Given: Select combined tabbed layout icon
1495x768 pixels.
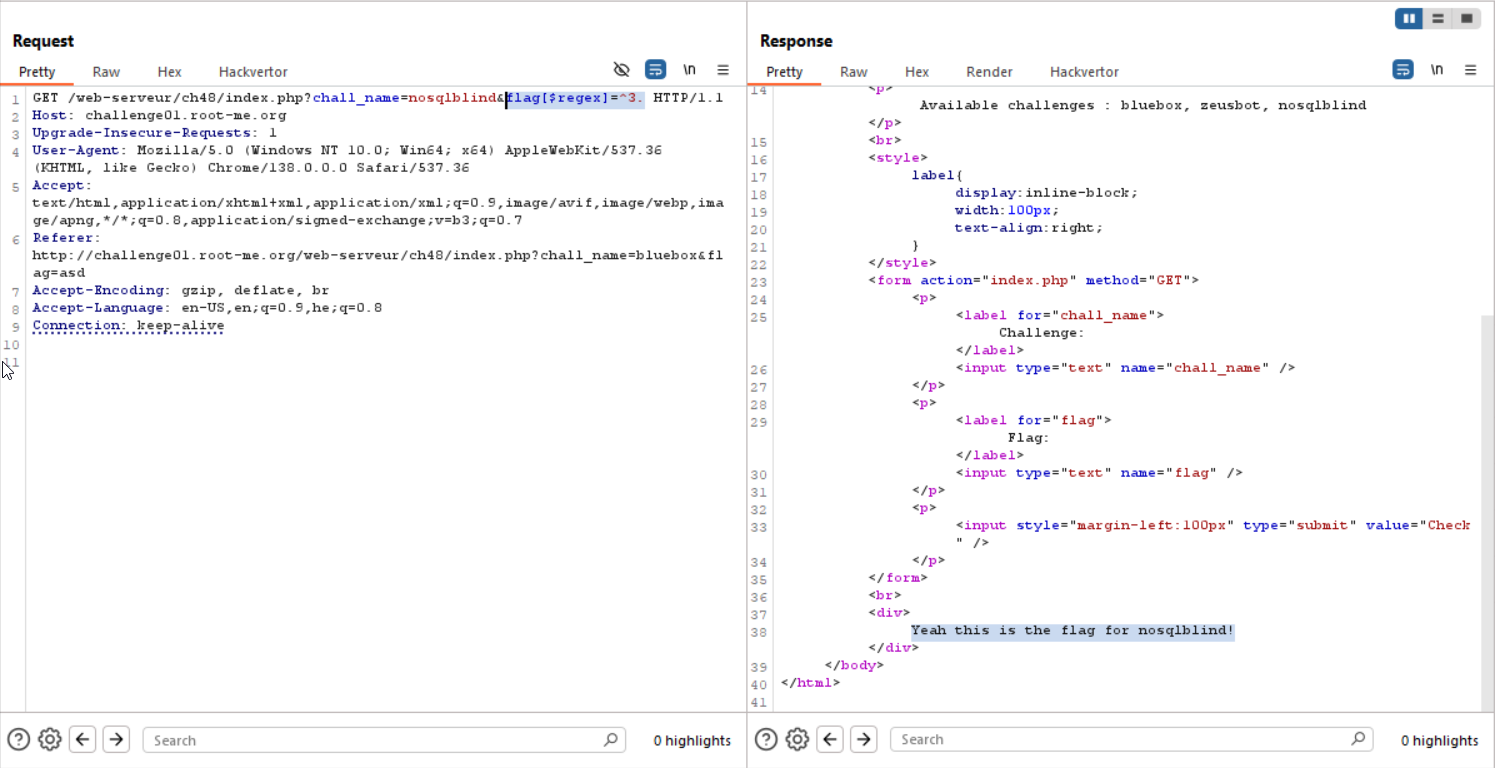Looking at the screenshot, I should 1466,18.
